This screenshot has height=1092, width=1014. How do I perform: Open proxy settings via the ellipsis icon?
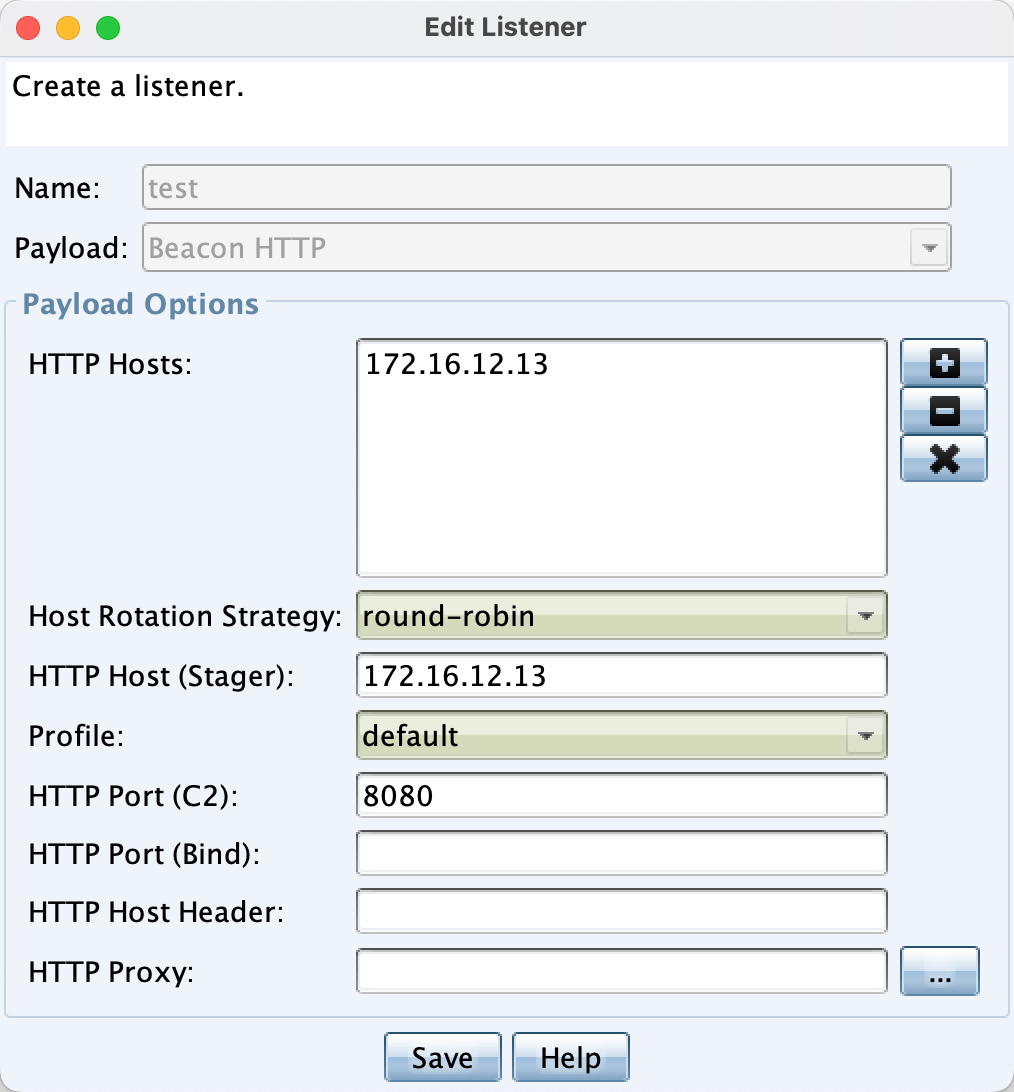click(x=939, y=971)
